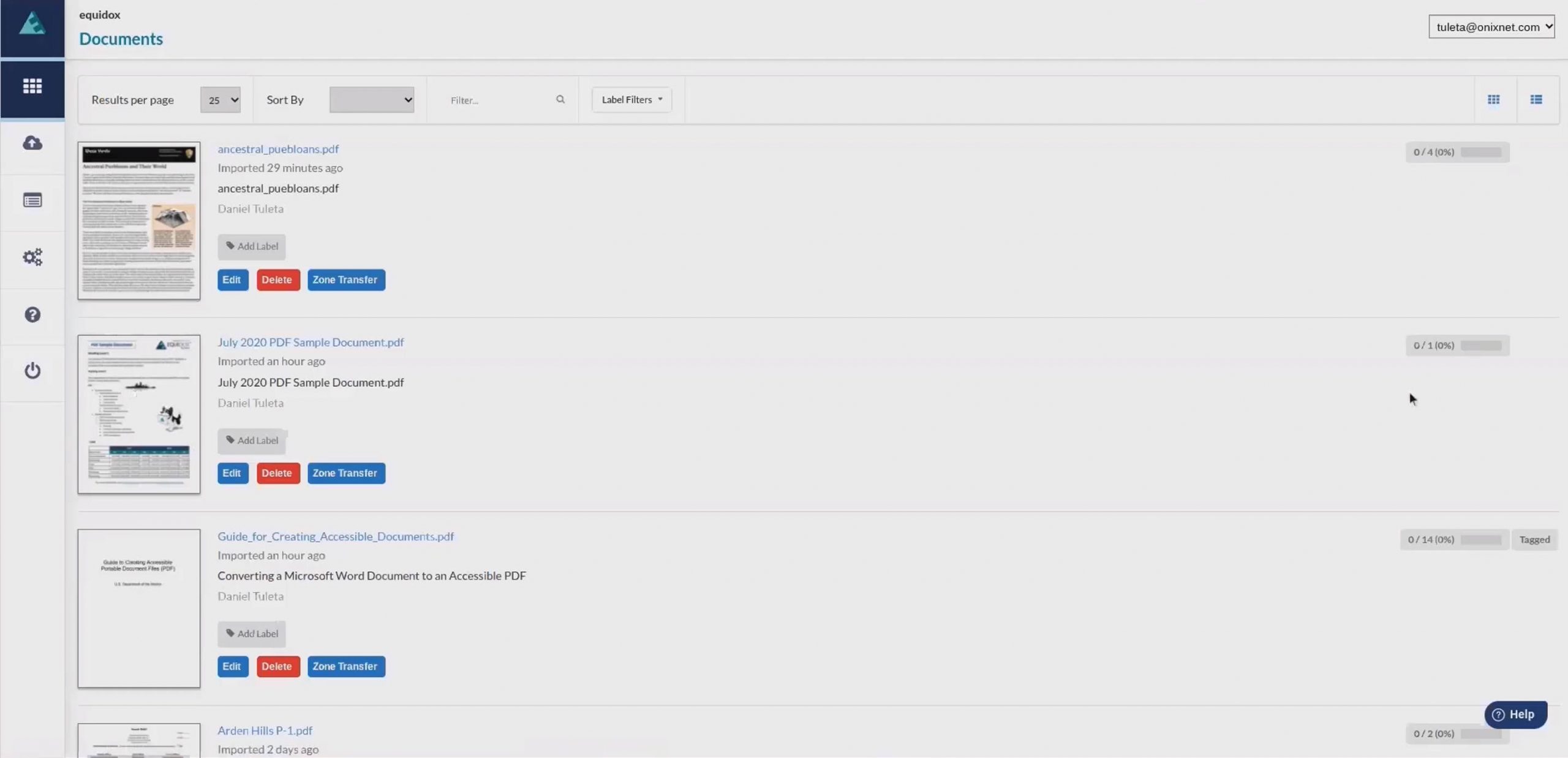
Task: Switch to grid view layout
Action: coord(1493,99)
